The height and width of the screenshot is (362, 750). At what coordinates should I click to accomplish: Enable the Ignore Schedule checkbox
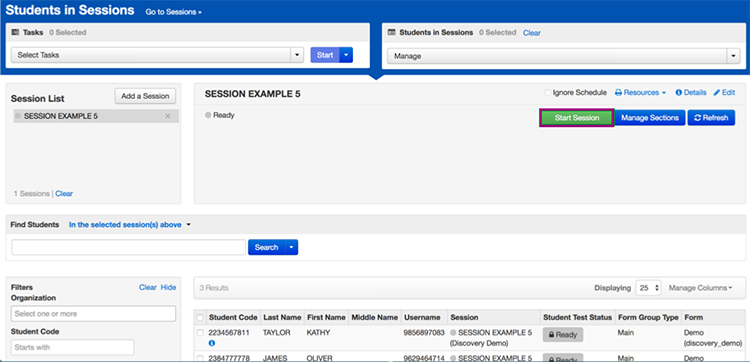547,93
